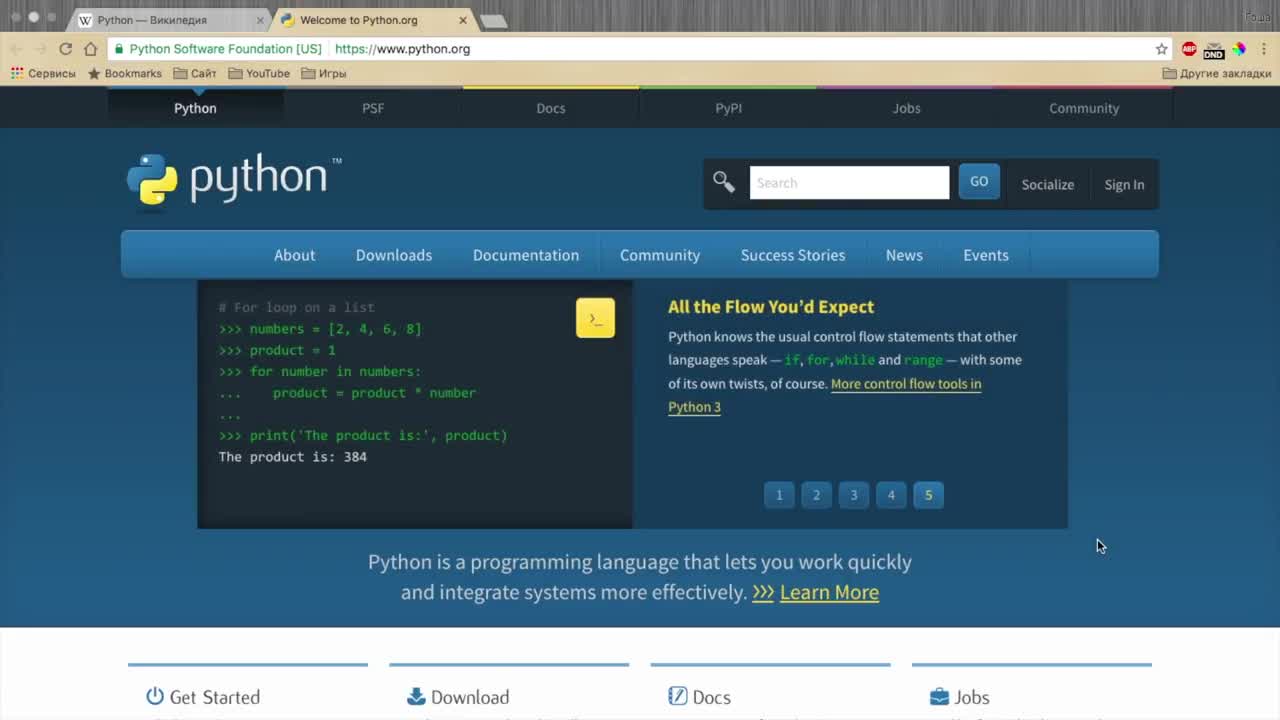Open the Events menu
This screenshot has height=720, width=1280.
pyautogui.click(x=986, y=255)
